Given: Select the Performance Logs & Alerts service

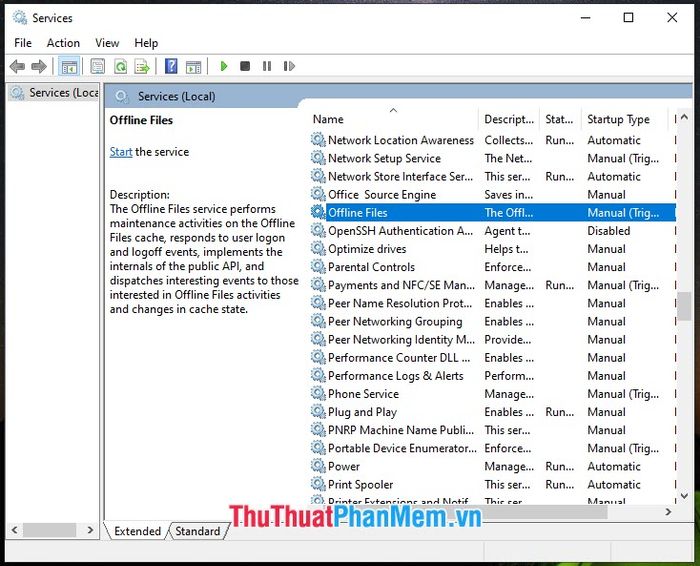Looking at the screenshot, I should tap(493, 376).
